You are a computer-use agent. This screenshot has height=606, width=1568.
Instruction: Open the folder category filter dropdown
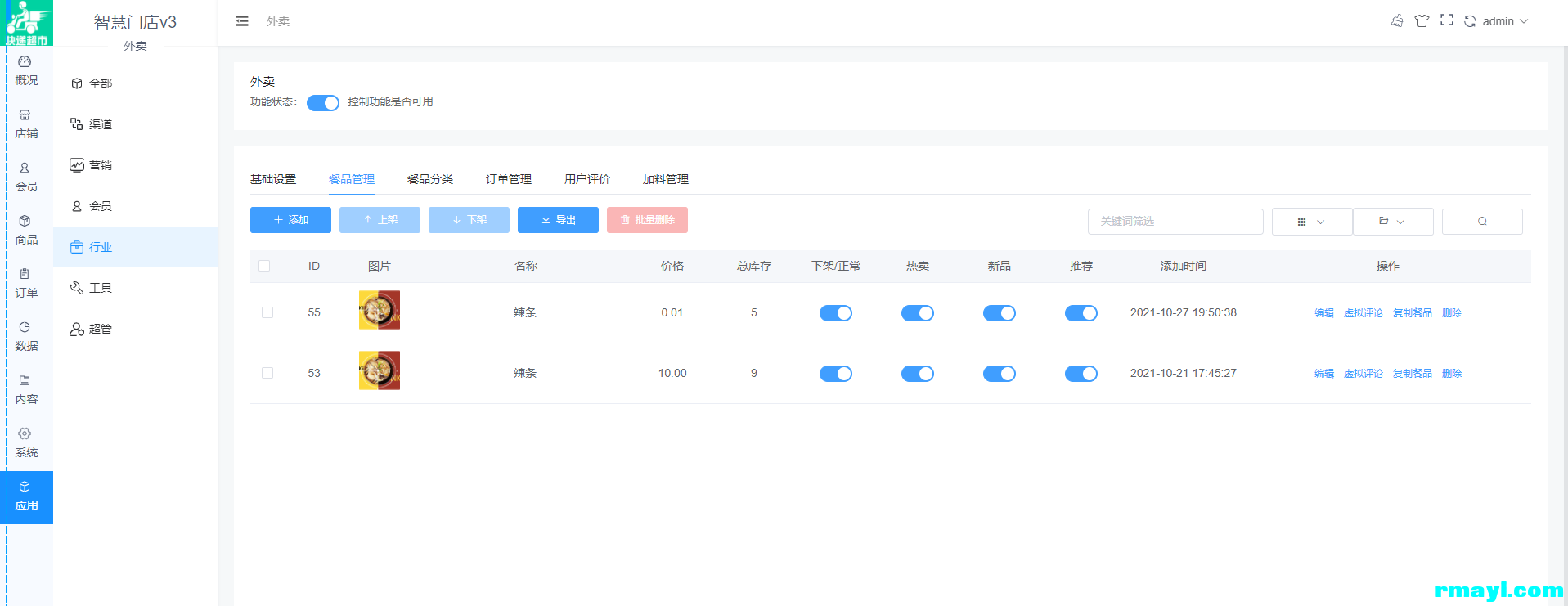click(x=1392, y=222)
